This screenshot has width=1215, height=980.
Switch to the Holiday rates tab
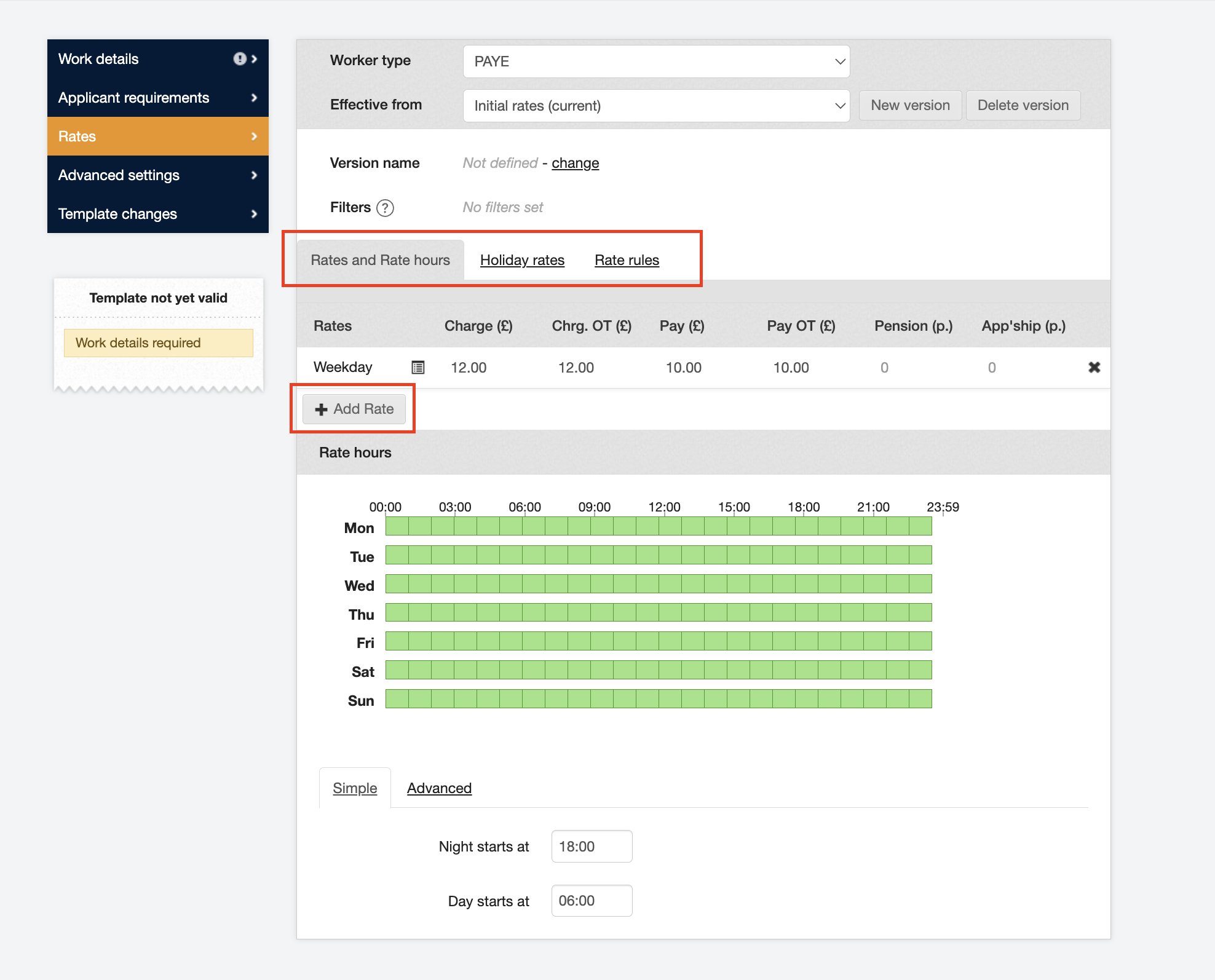click(522, 260)
